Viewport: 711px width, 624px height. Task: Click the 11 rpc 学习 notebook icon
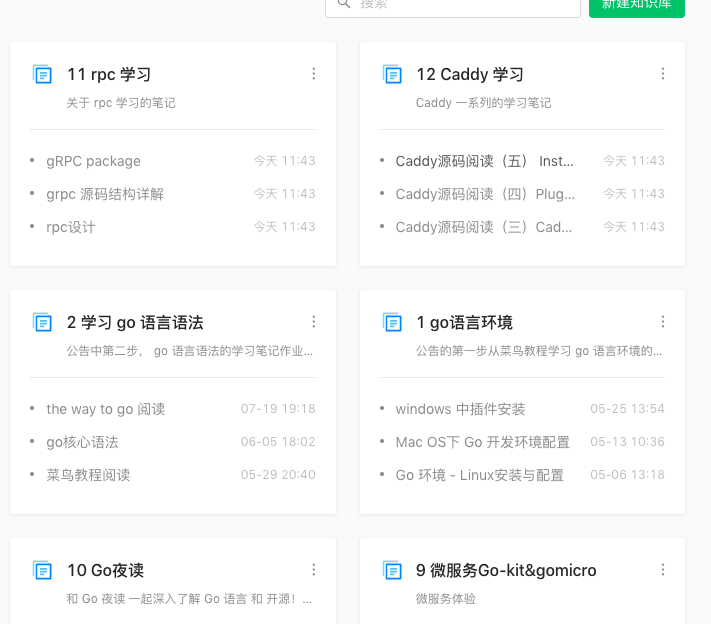click(43, 74)
